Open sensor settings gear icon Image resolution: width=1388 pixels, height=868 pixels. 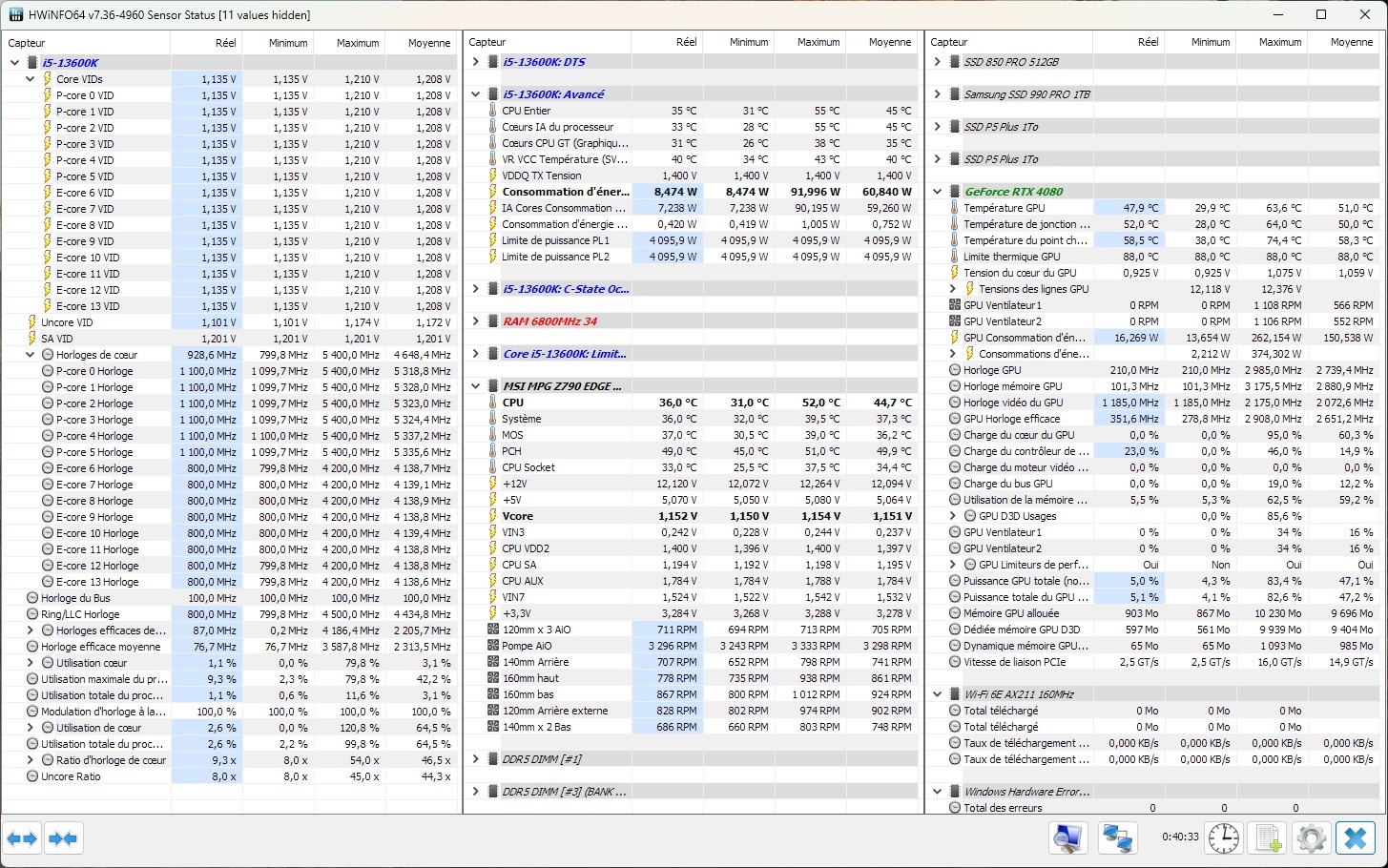(x=1312, y=839)
